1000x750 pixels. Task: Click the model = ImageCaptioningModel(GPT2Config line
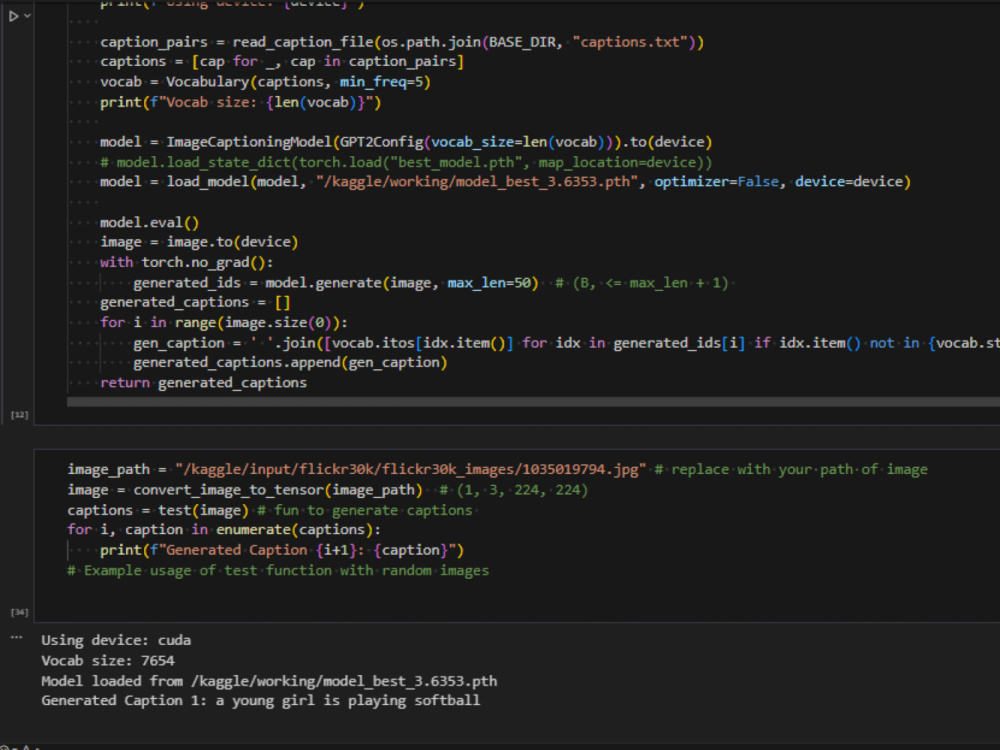[x=406, y=142]
